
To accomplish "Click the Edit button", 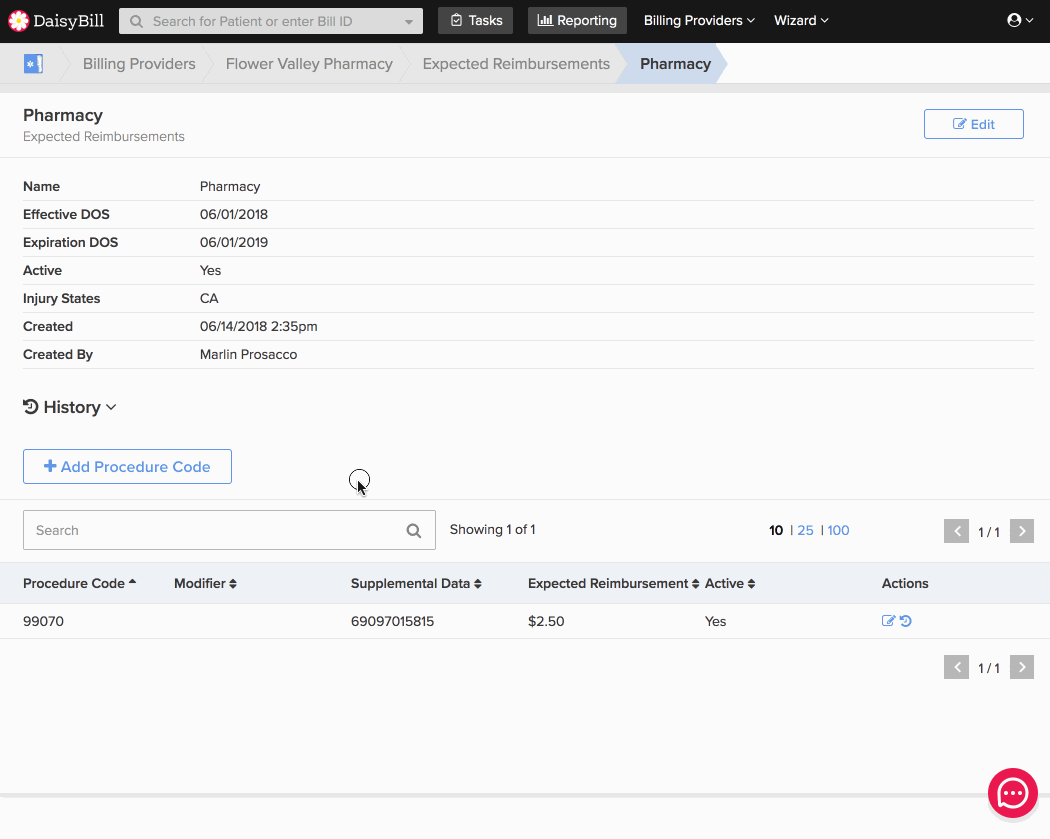I will click(x=974, y=124).
